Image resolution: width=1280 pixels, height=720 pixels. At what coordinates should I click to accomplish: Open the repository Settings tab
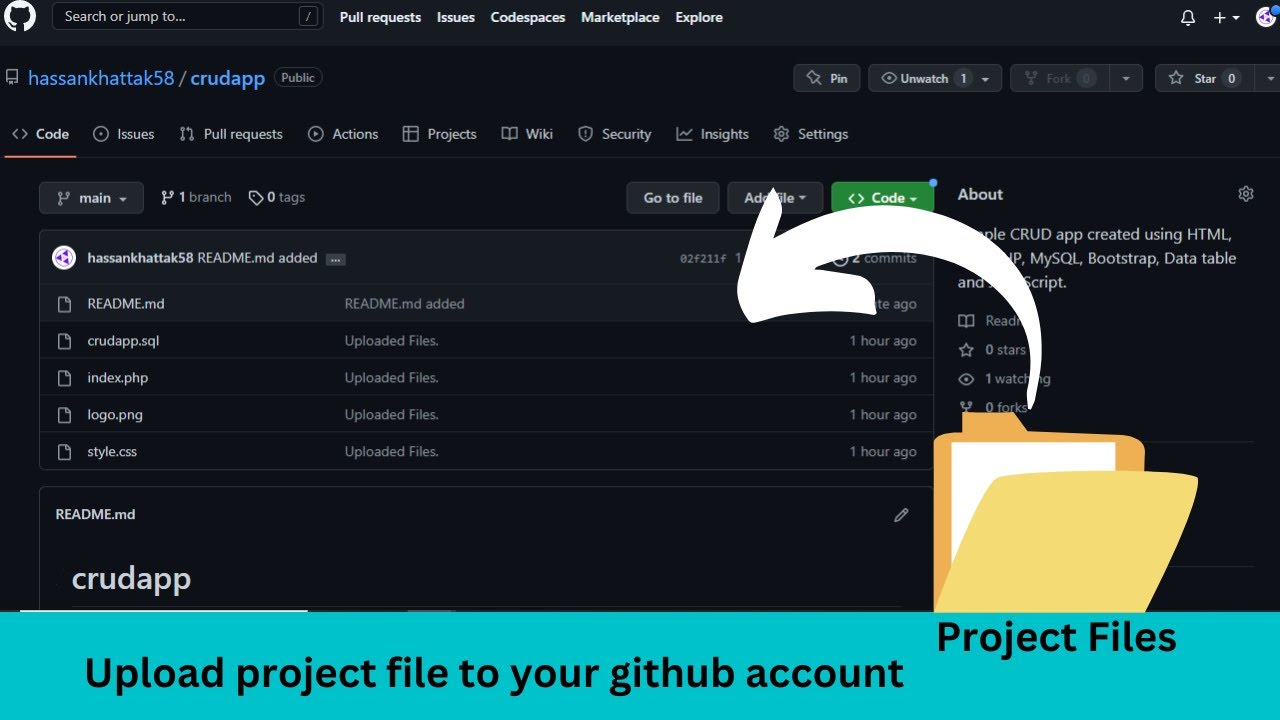(x=810, y=134)
